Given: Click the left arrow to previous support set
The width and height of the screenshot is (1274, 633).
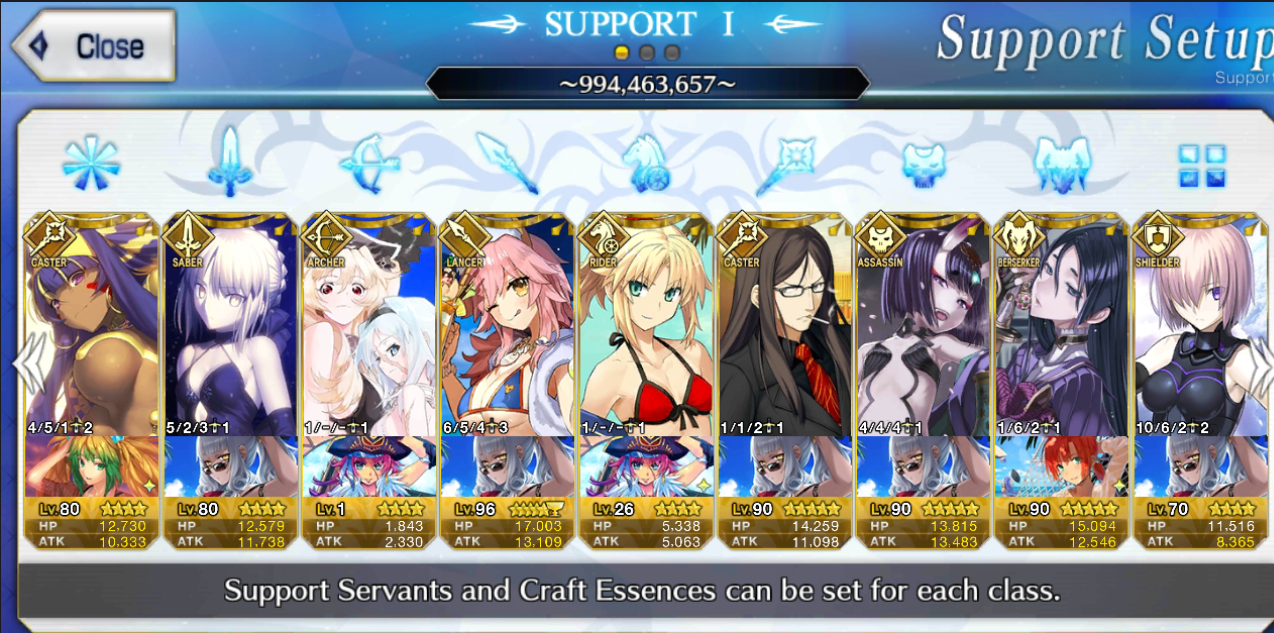Looking at the screenshot, I should click(x=28, y=363).
